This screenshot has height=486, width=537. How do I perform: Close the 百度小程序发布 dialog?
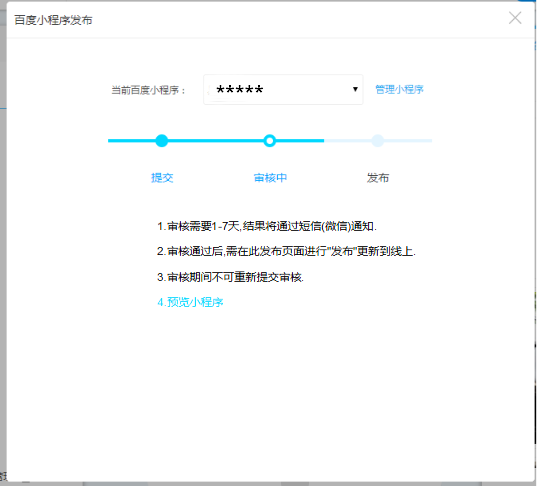(x=515, y=18)
